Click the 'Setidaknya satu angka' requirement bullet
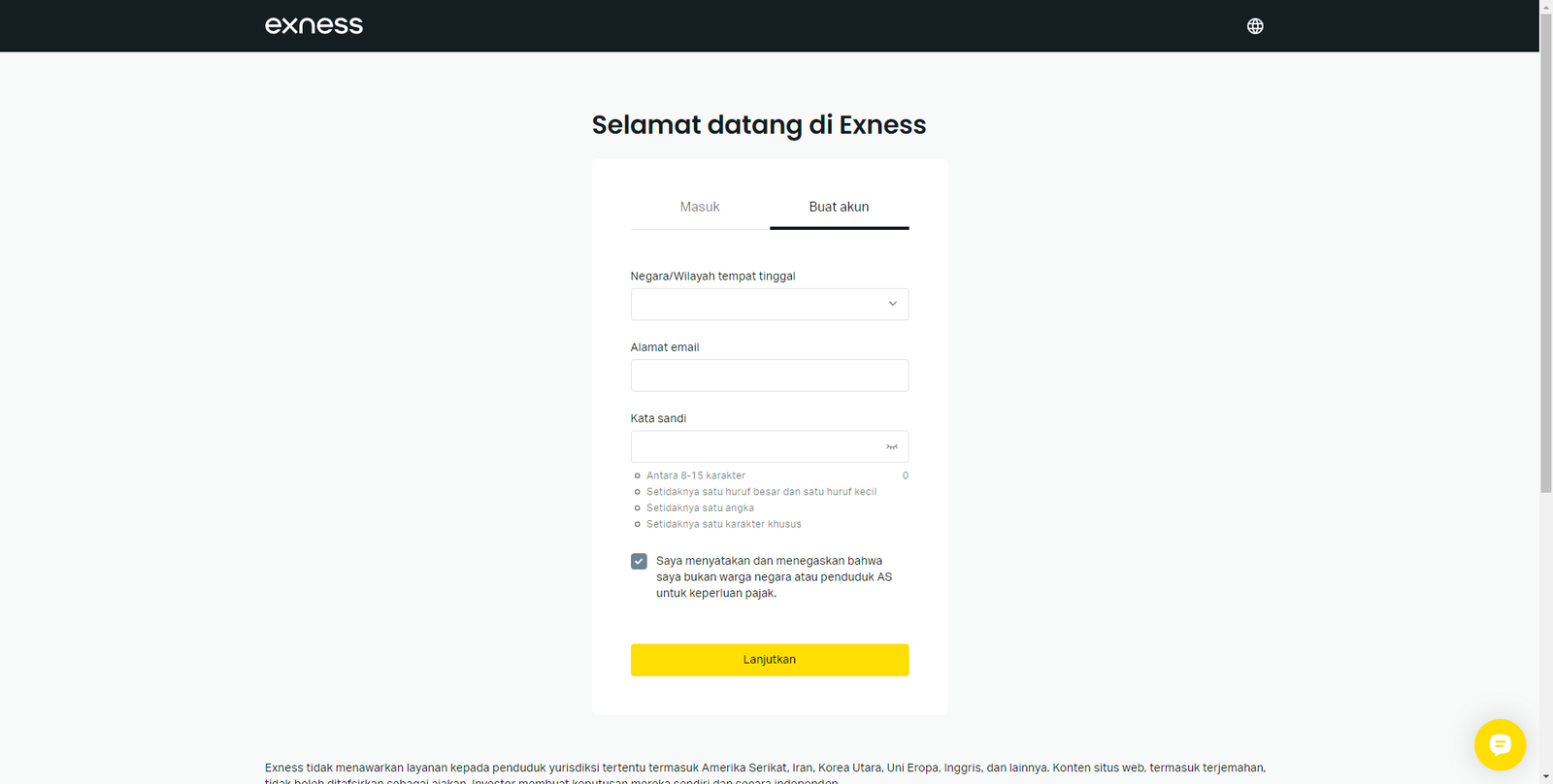The image size is (1553, 784). (638, 507)
